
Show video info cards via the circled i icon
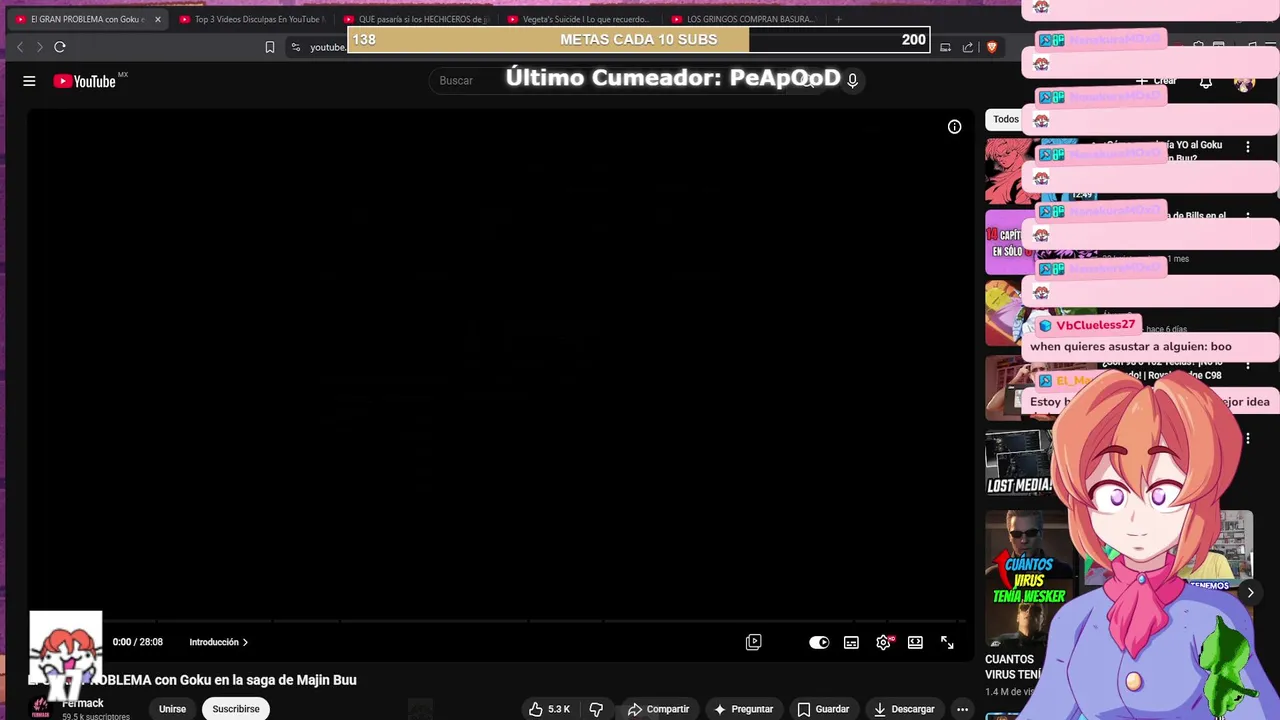click(x=954, y=127)
